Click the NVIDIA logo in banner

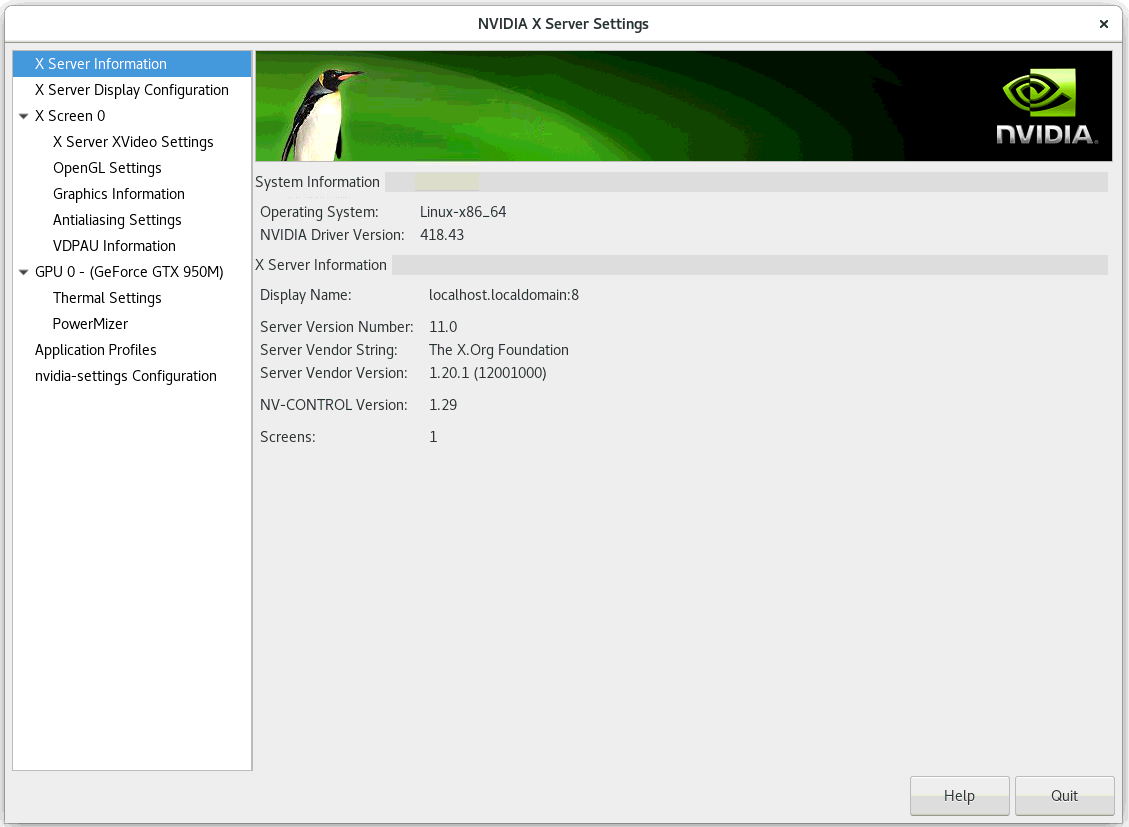point(1047,107)
